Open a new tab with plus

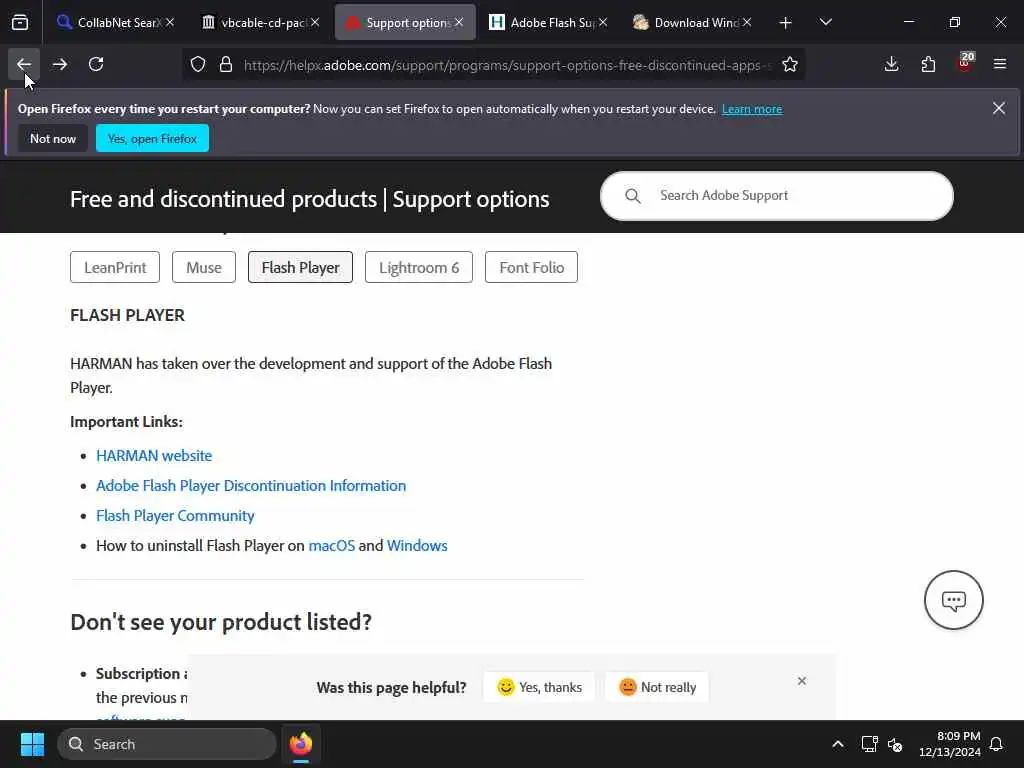click(x=786, y=23)
